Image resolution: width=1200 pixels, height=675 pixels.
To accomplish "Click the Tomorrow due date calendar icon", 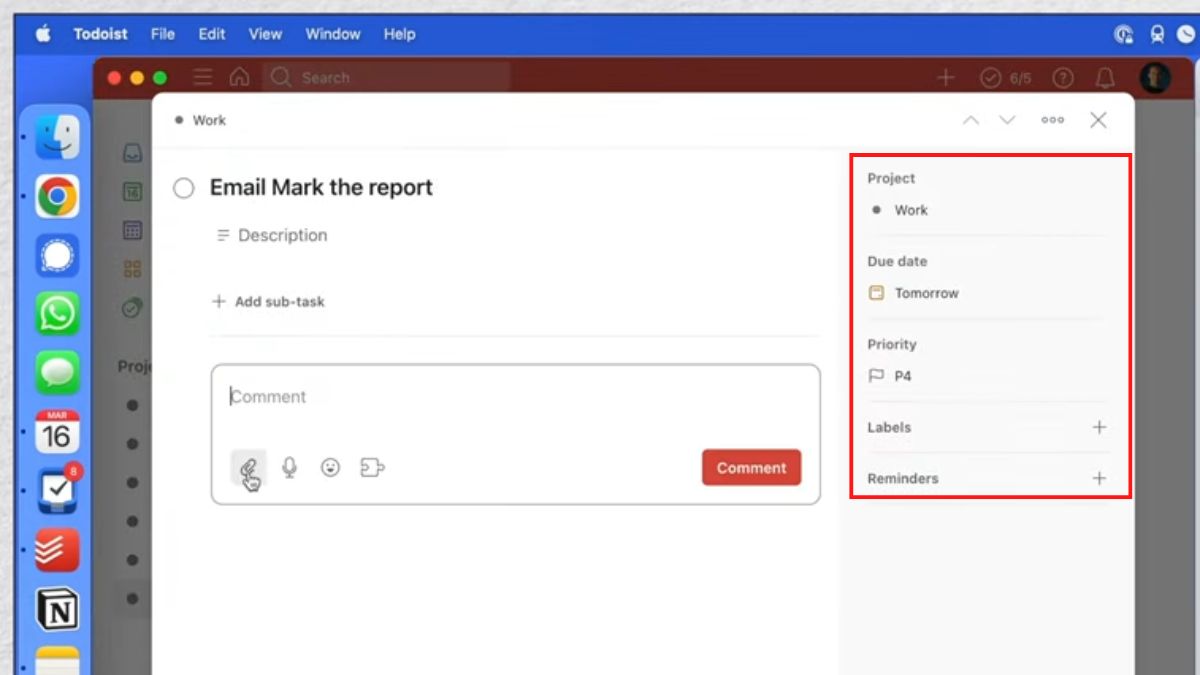I will coord(876,293).
